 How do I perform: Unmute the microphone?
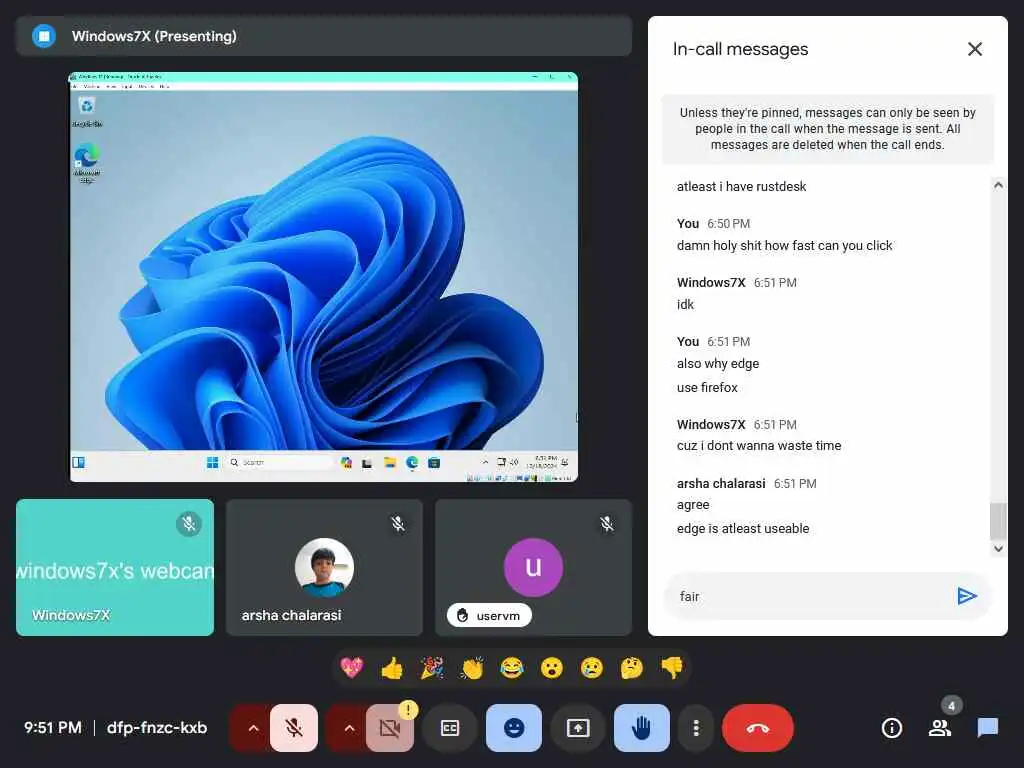294,728
